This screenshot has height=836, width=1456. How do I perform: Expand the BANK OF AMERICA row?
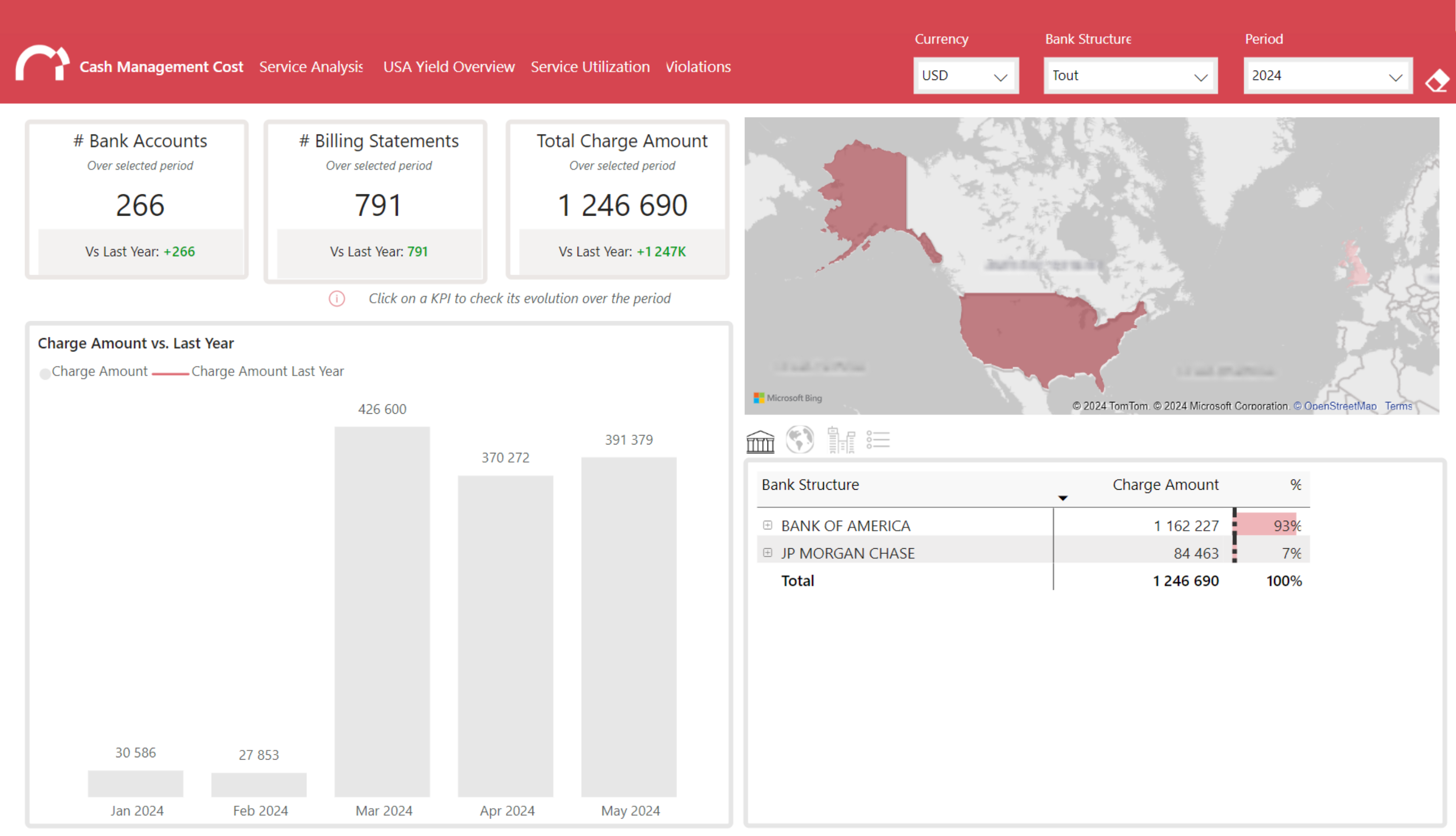pyautogui.click(x=768, y=525)
